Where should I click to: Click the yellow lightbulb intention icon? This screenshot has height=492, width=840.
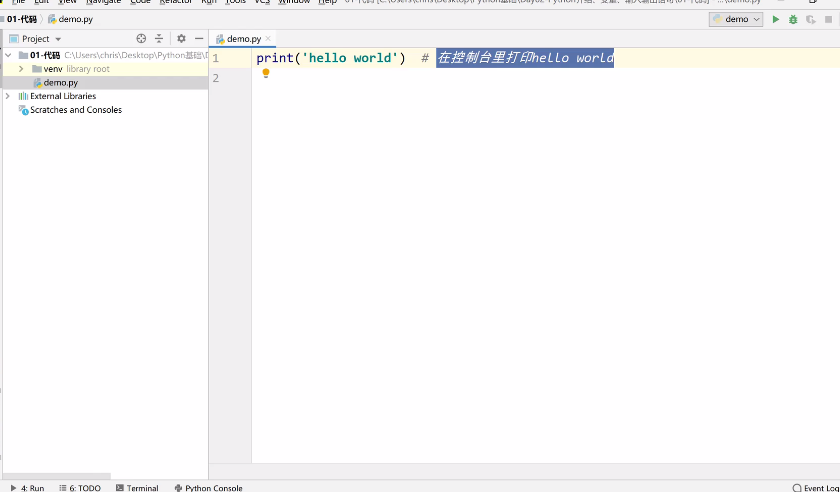point(266,74)
